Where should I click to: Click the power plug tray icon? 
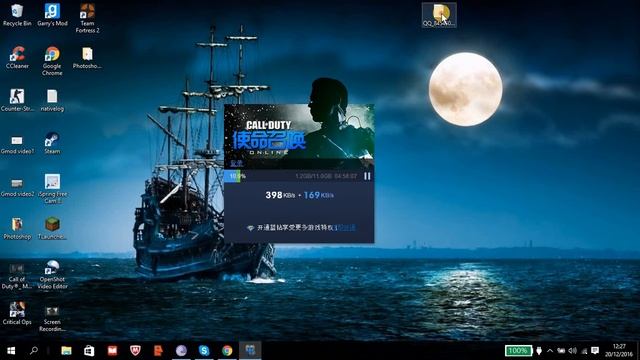coord(539,351)
